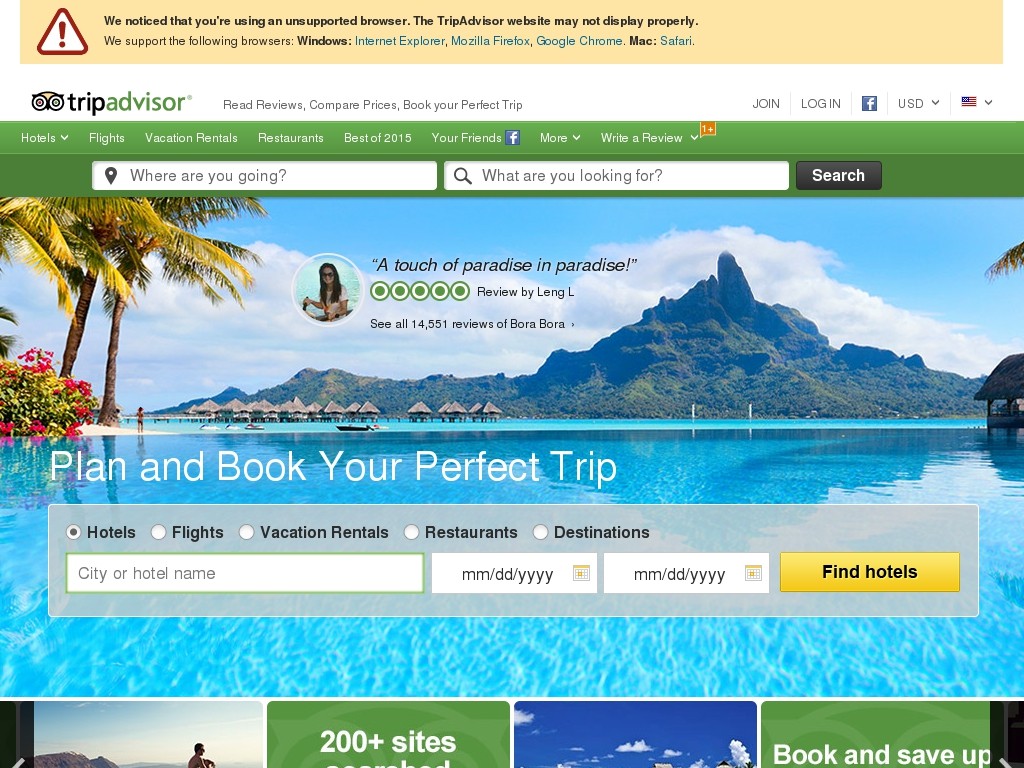The width and height of the screenshot is (1024, 768).
Task: Click the 1+ notification badge
Action: (708, 129)
